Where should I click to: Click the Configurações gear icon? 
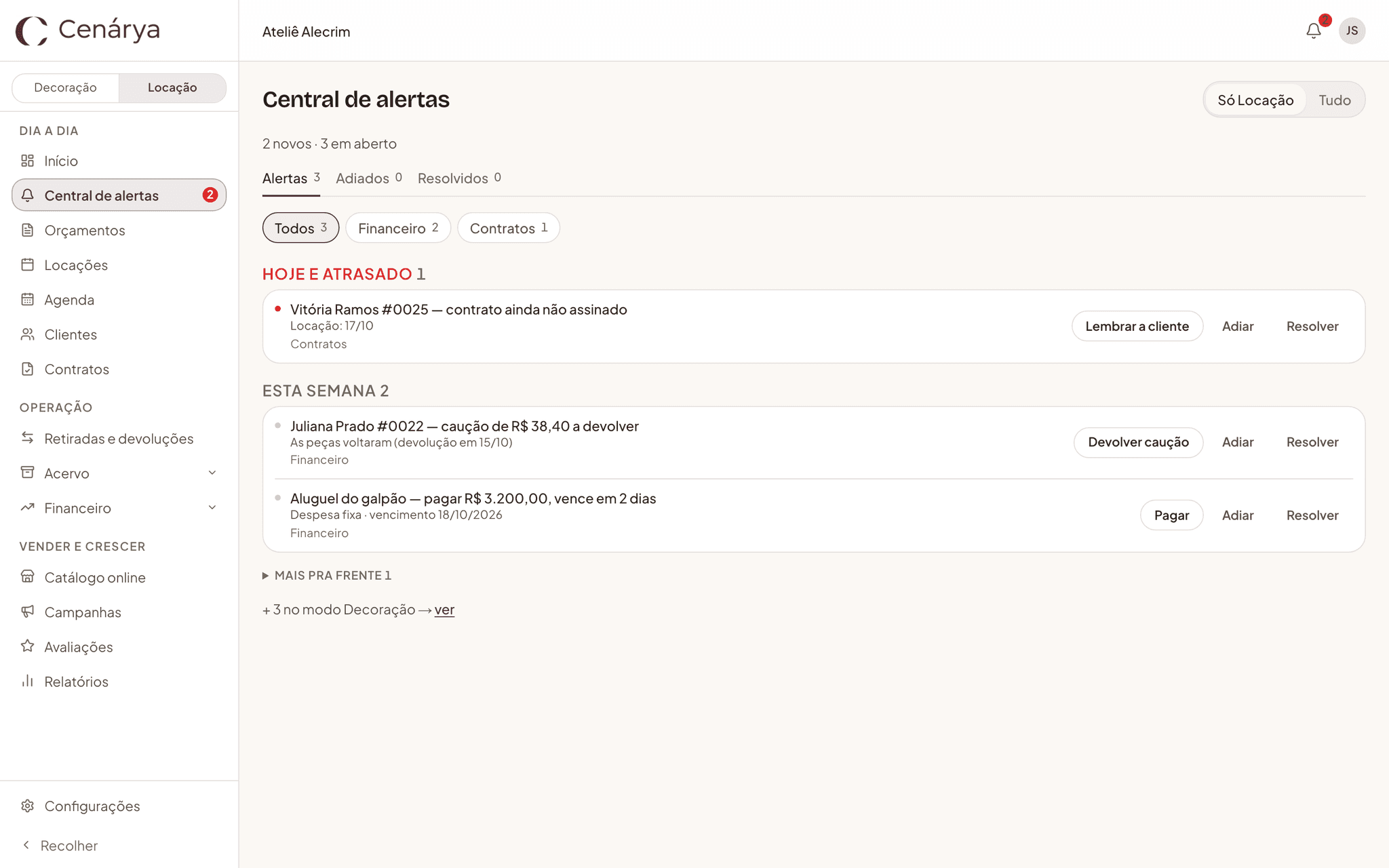[x=27, y=806]
